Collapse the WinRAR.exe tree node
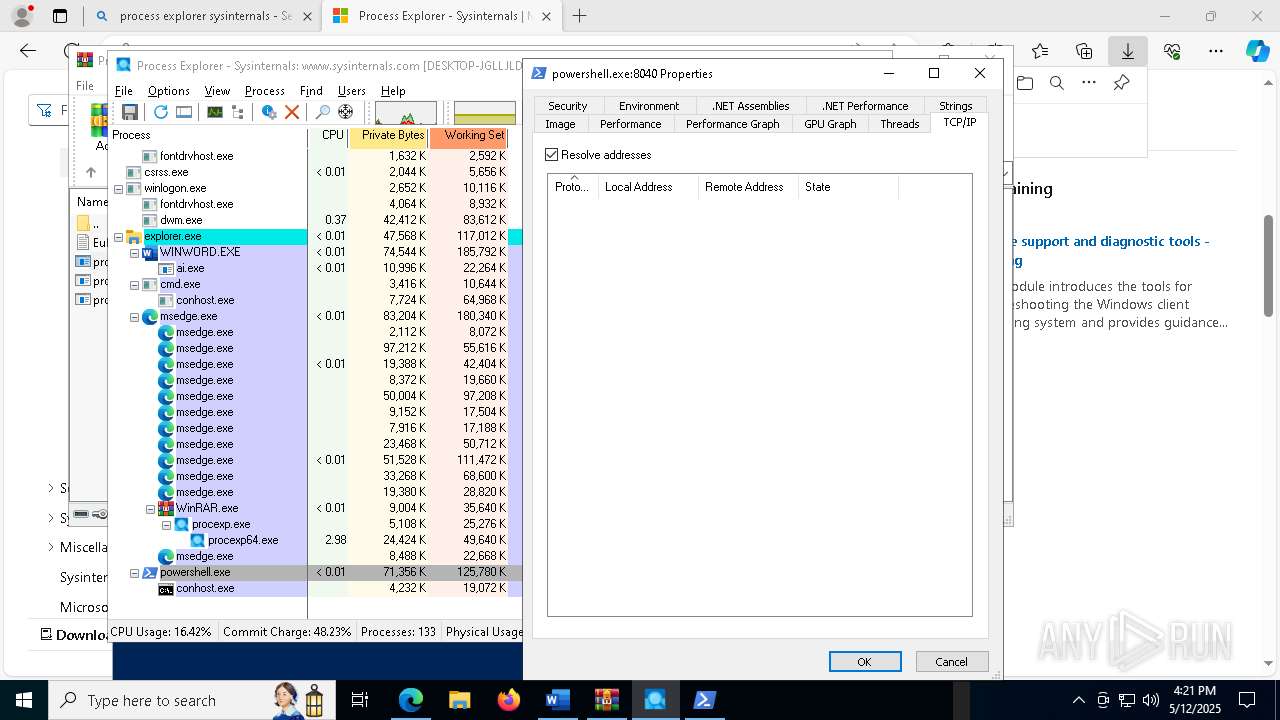The width and height of the screenshot is (1280, 720). 151,508
